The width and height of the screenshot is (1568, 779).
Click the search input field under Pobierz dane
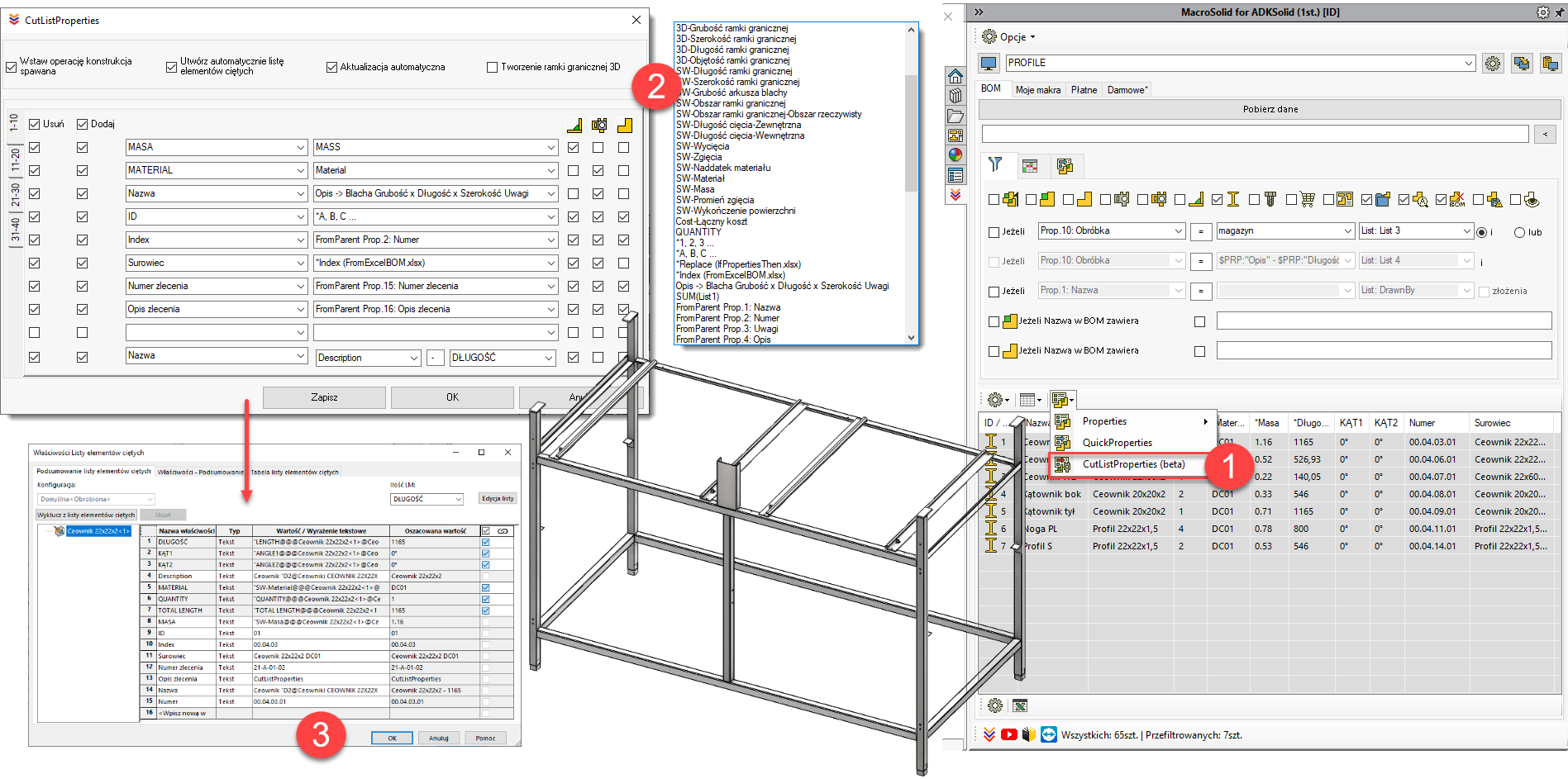click(x=1255, y=134)
